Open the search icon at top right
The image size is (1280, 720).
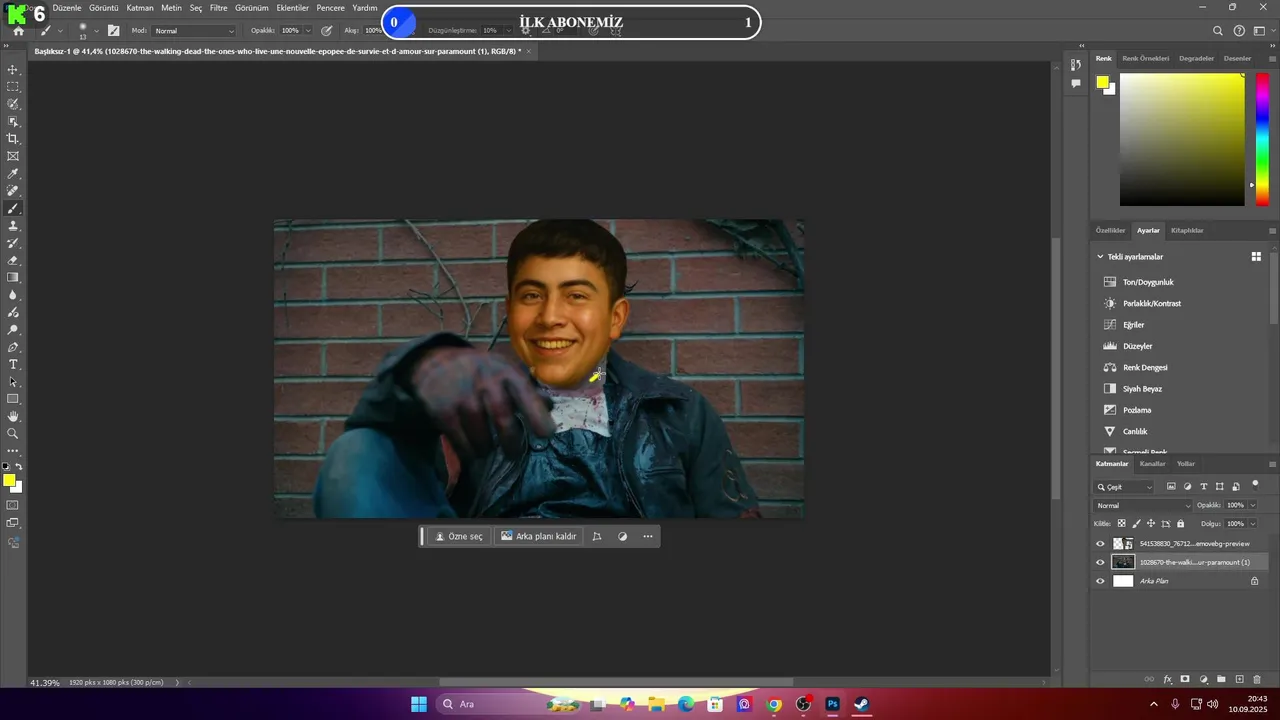[x=1218, y=31]
